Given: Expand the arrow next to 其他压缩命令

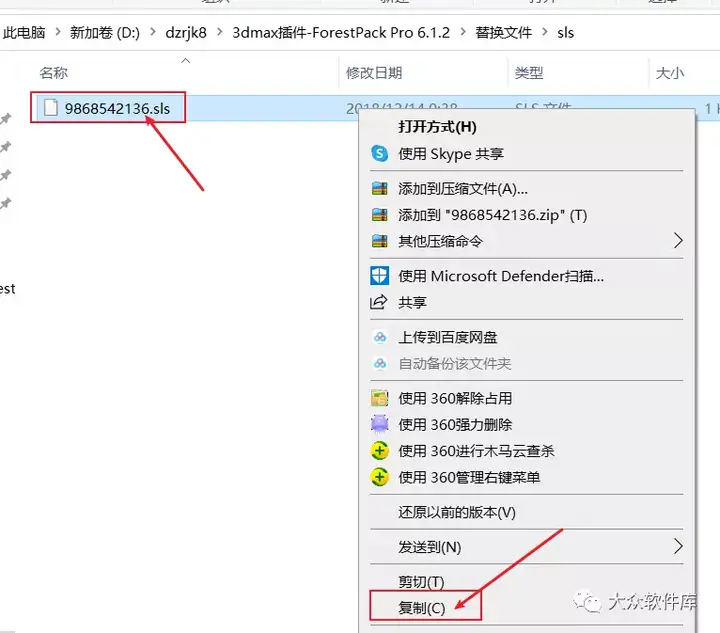Looking at the screenshot, I should click(x=678, y=241).
